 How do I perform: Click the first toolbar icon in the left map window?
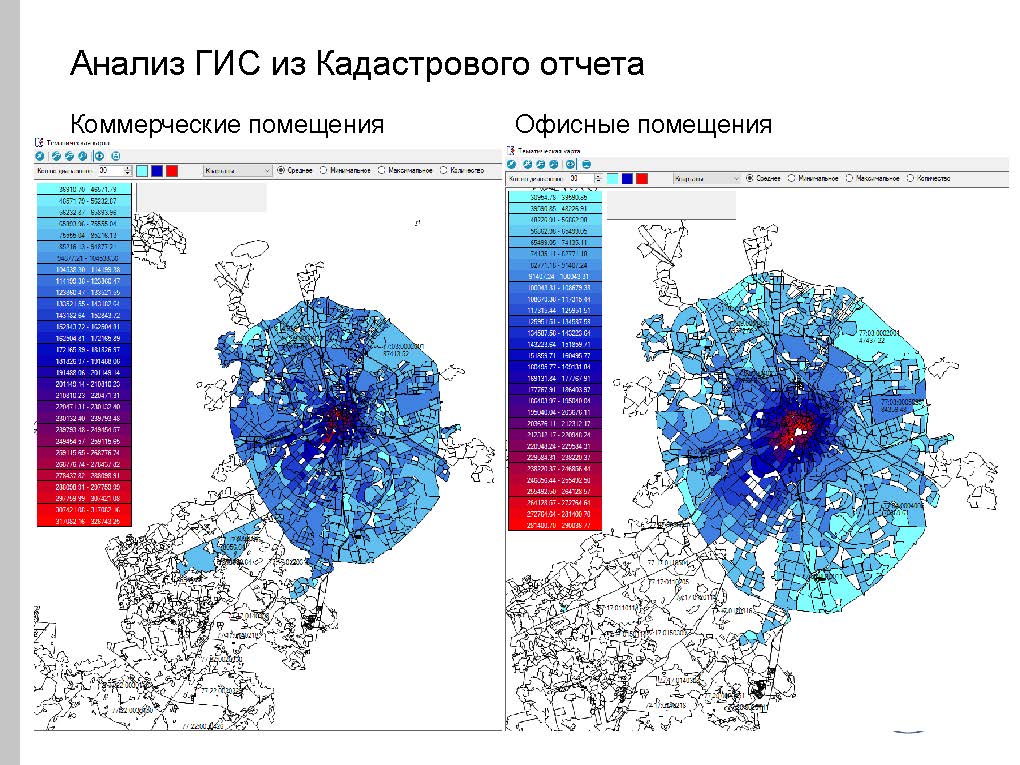tap(40, 156)
